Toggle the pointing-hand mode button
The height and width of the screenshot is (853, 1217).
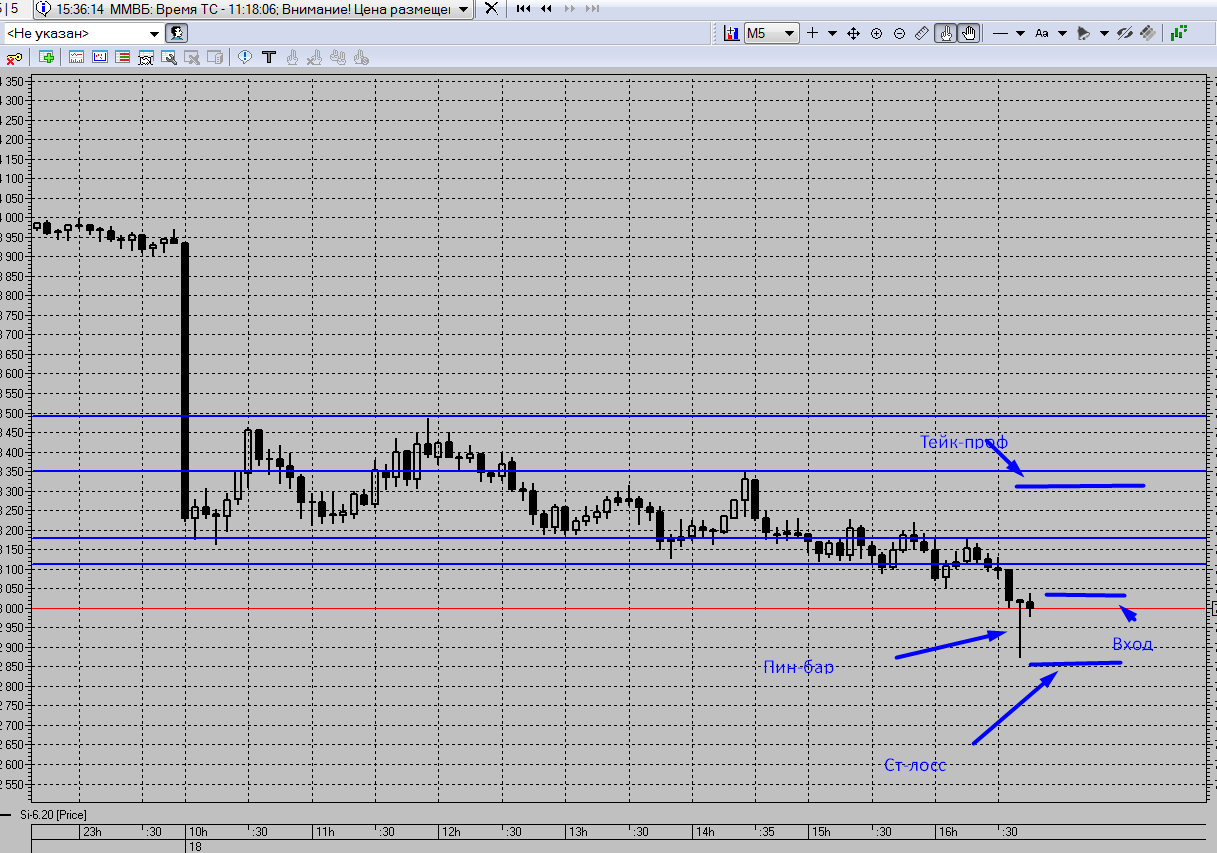pyautogui.click(x=945, y=33)
